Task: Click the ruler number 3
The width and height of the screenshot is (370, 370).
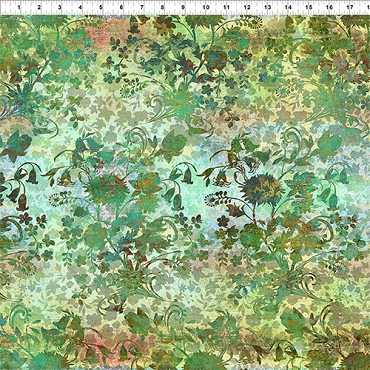Action: click(60, 7)
